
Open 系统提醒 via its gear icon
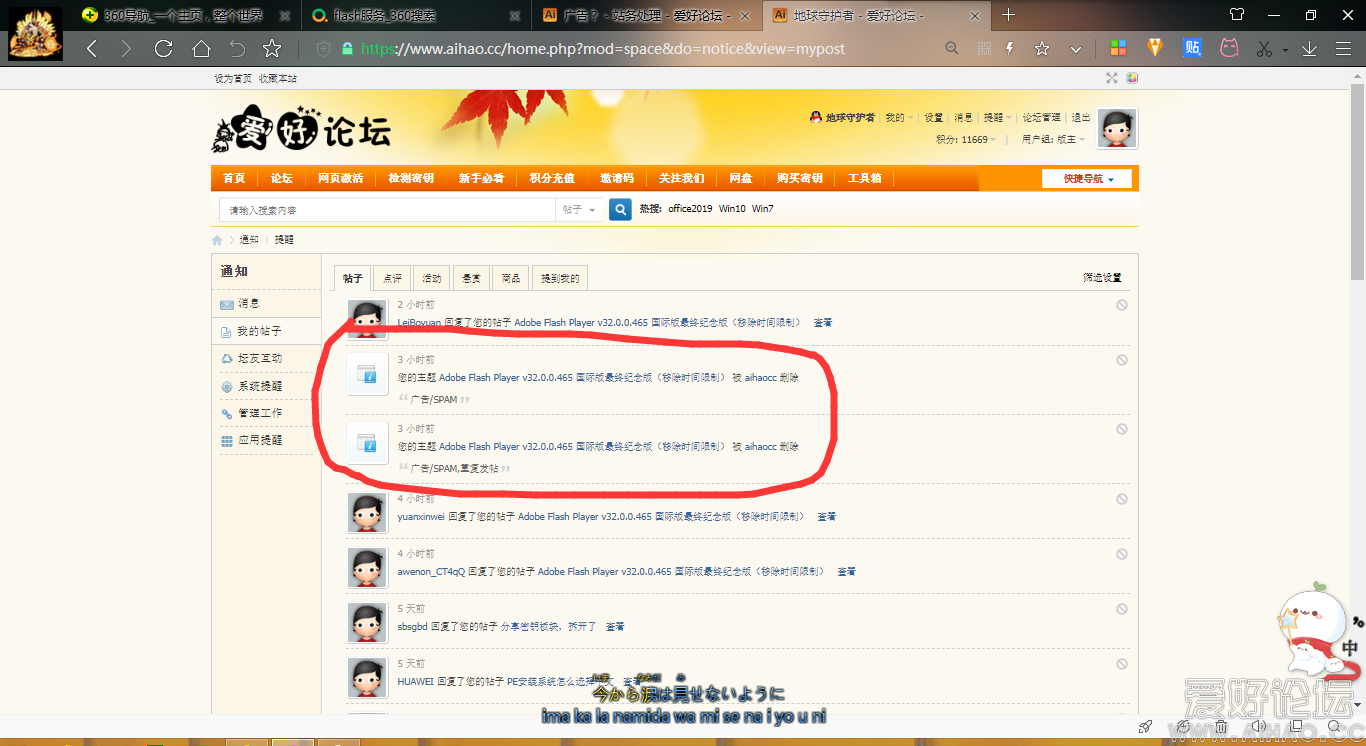228,385
